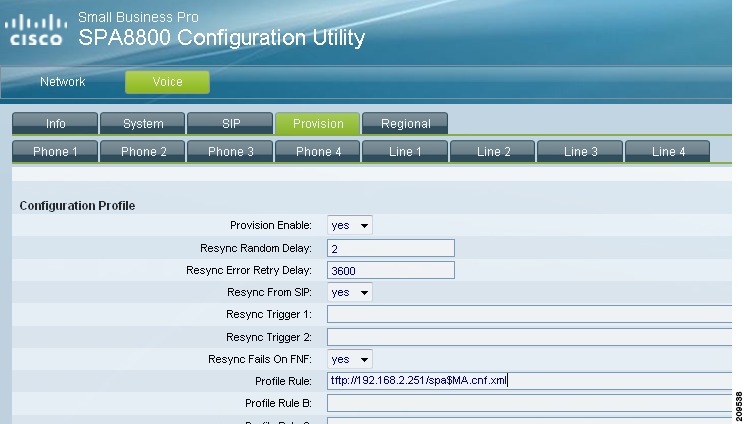The width and height of the screenshot is (745, 424).
Task: Click the Resync Trigger 1 label
Action: [x=269, y=315]
